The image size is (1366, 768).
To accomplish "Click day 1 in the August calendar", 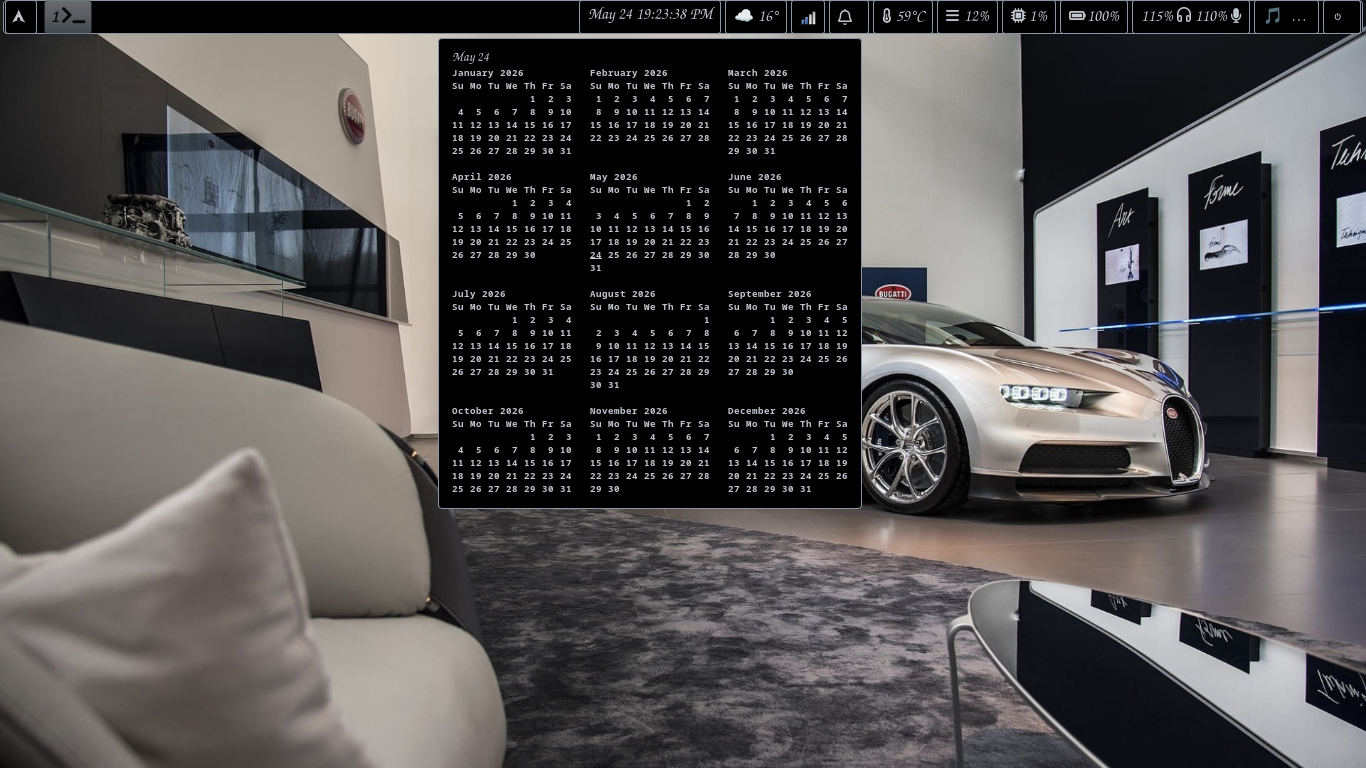I will point(706,320).
